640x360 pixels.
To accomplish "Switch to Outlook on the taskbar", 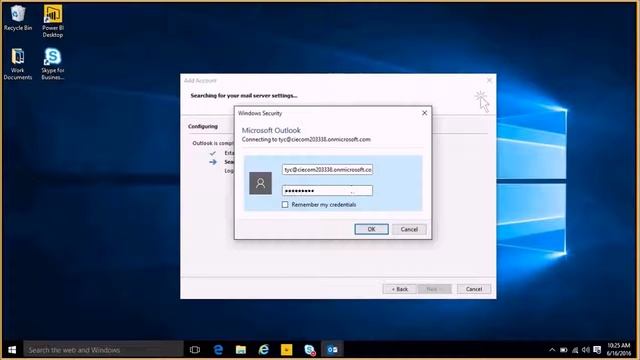I will [x=332, y=350].
